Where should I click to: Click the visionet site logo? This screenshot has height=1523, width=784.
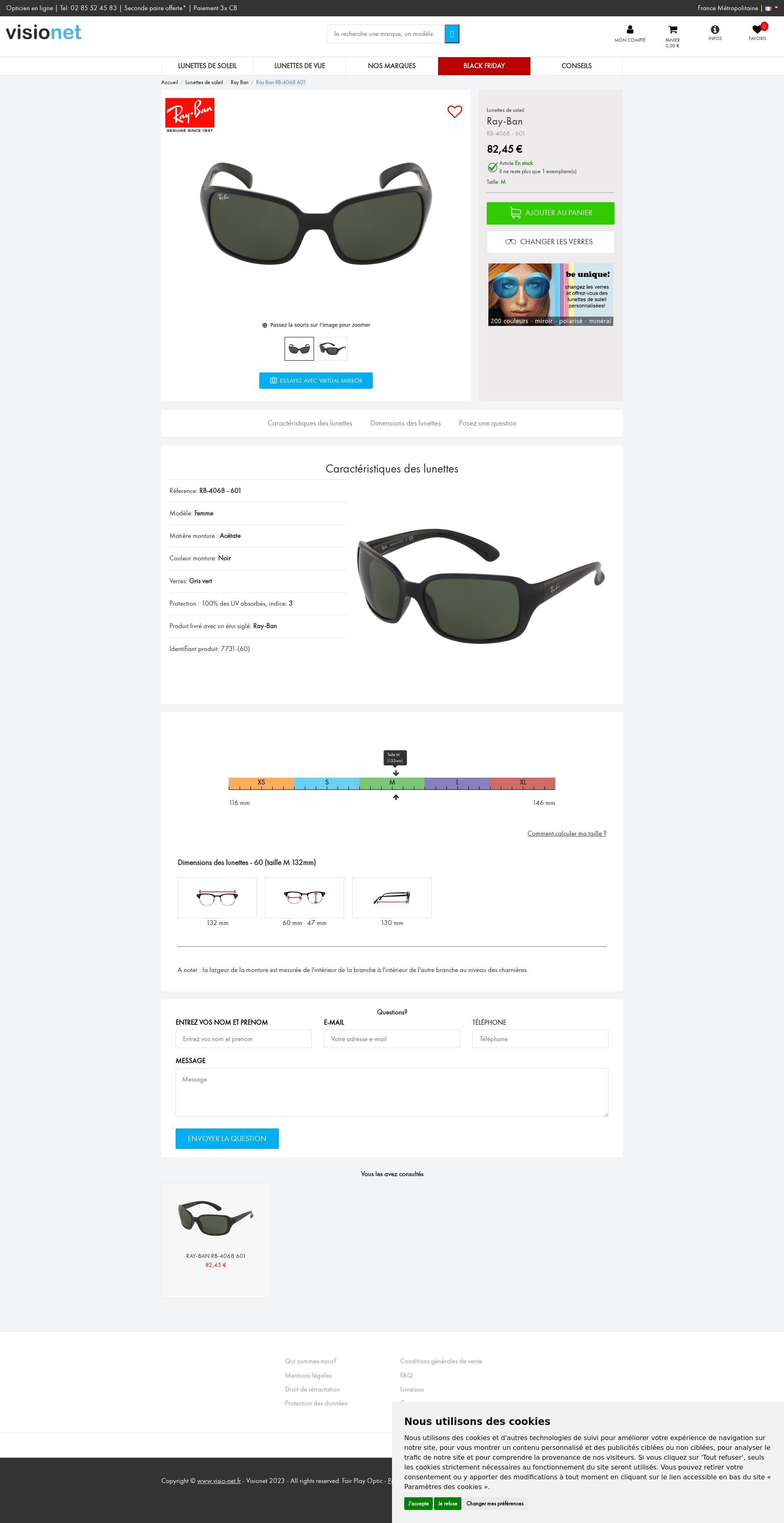coord(44,33)
